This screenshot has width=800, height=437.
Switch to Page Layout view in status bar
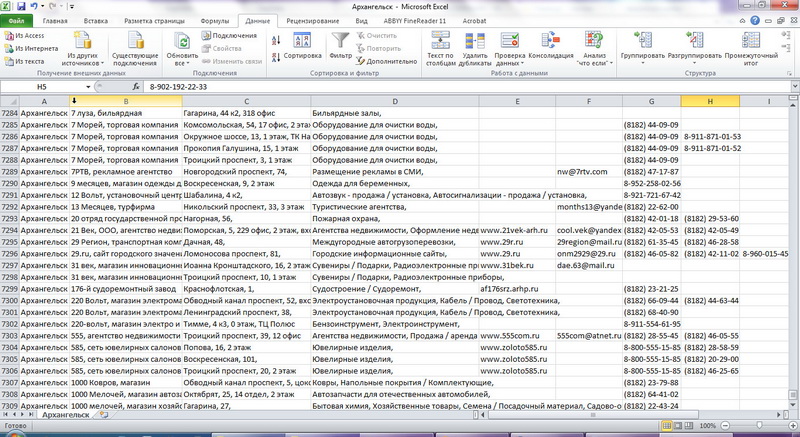[x=678, y=425]
